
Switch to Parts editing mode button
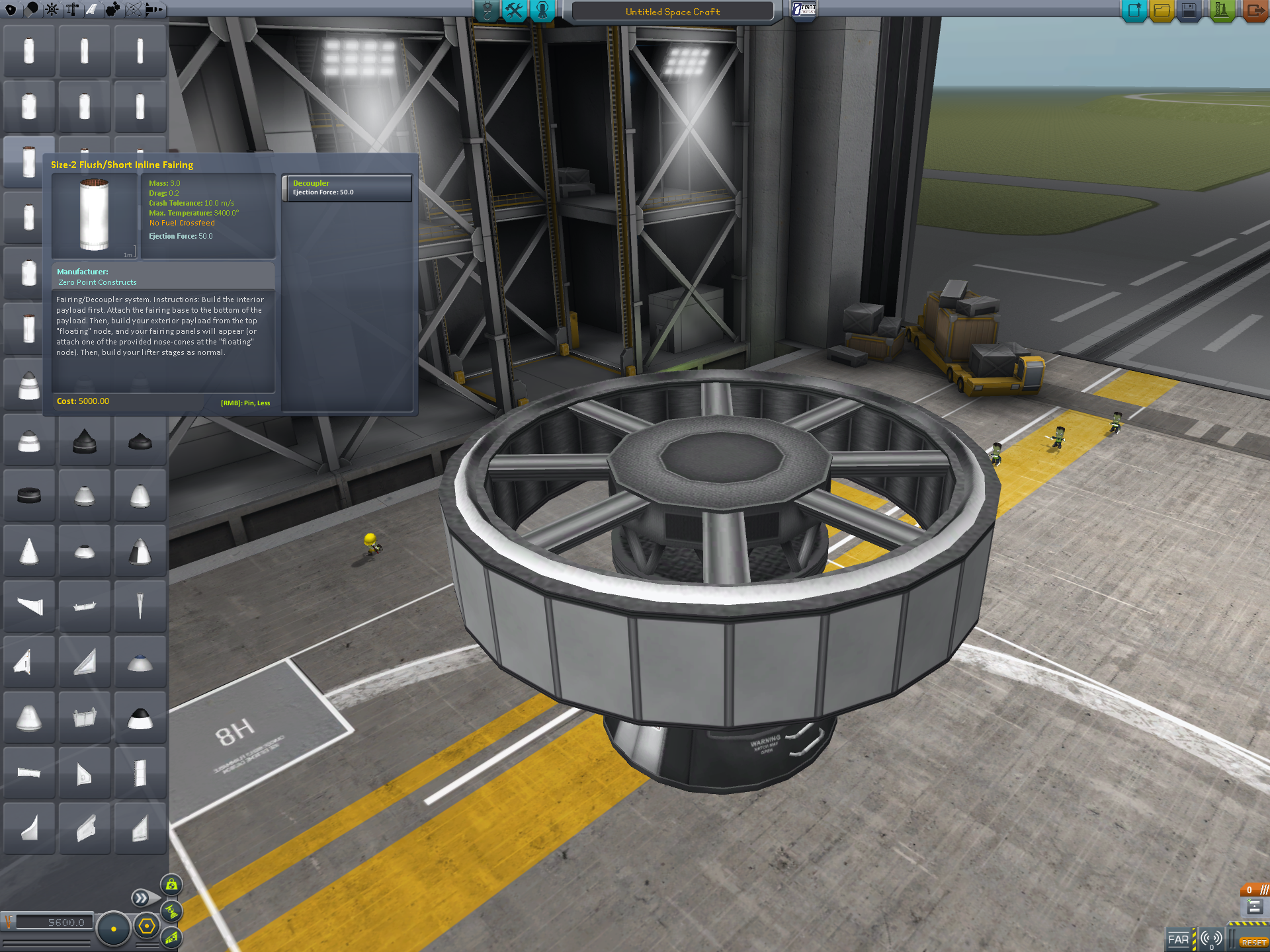[487, 11]
